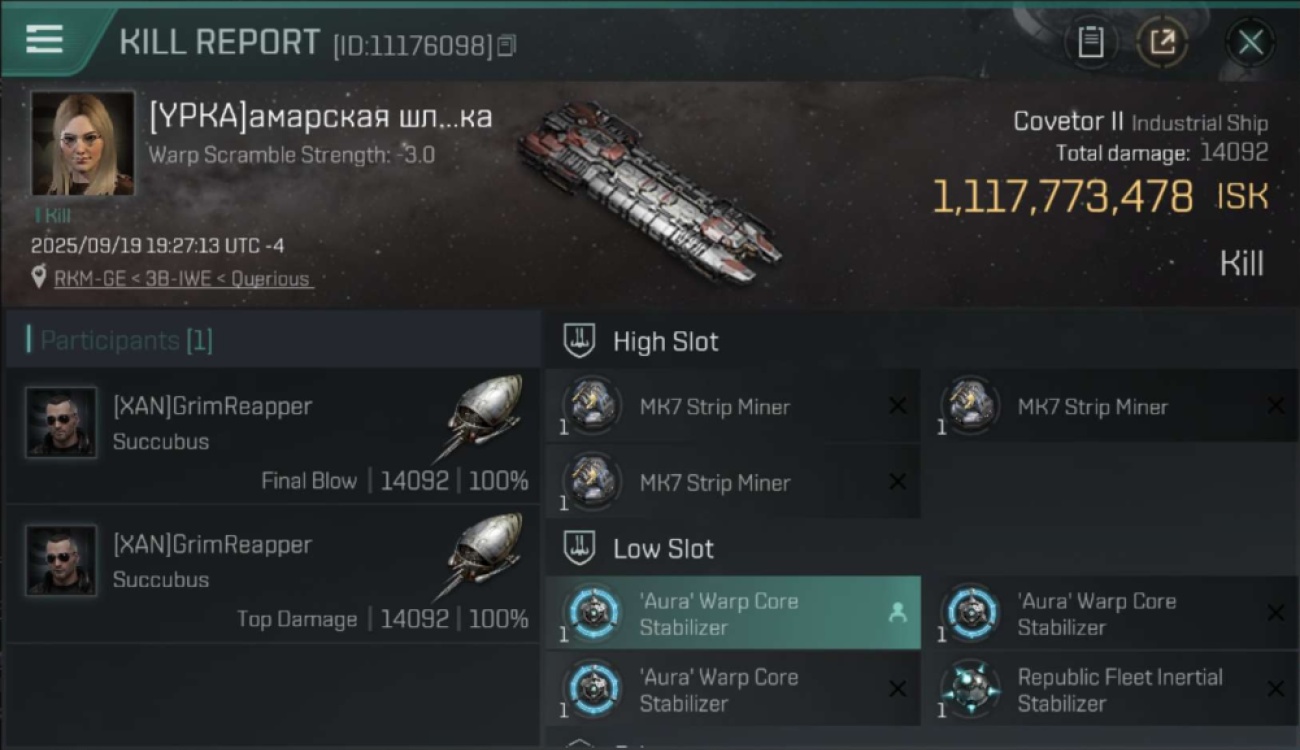Open the RKM-GE location link

[181, 279]
